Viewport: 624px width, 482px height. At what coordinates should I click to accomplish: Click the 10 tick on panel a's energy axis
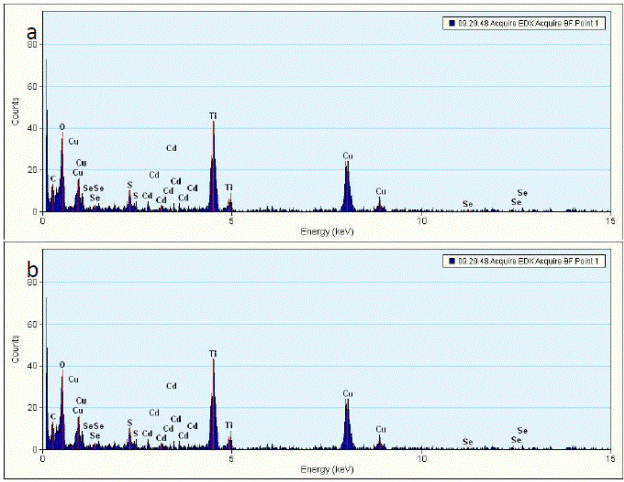(422, 221)
